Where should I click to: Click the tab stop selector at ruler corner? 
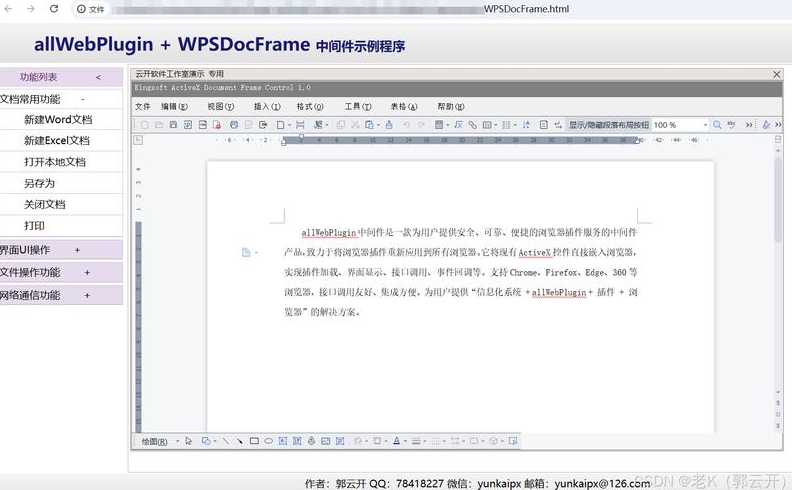(138, 139)
